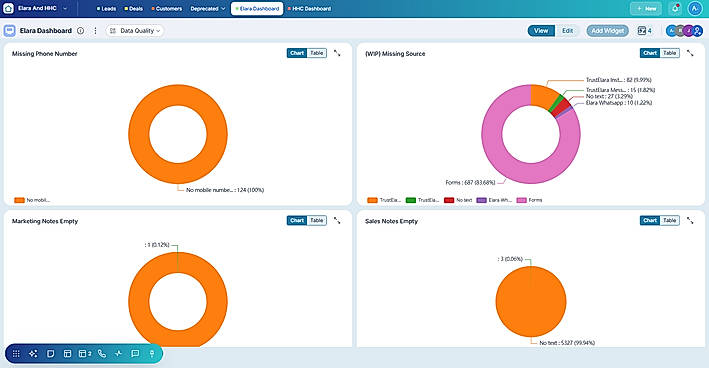
Task: Click the green TrustEla legend swatch
Action: [x=411, y=200]
